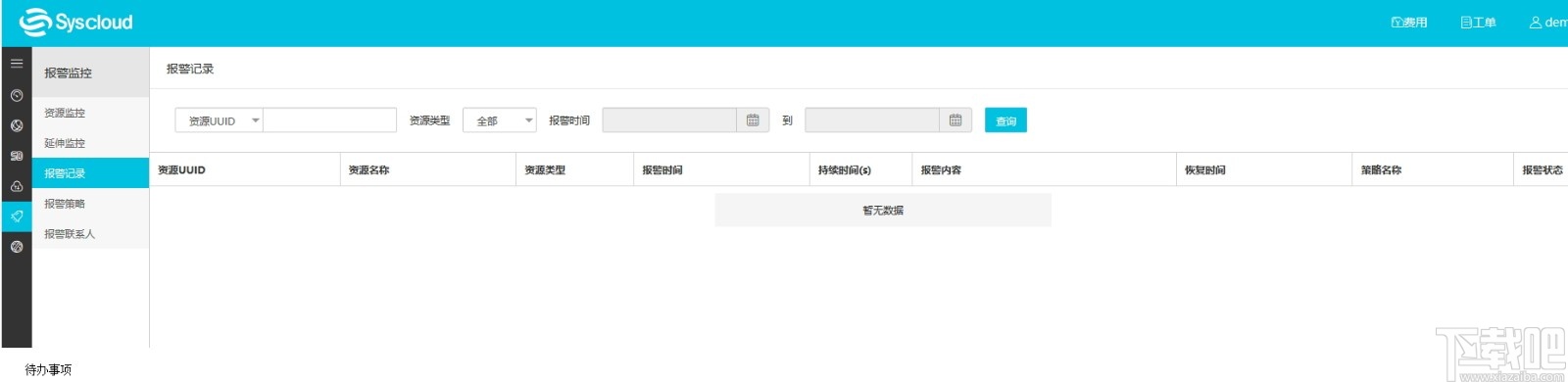The width and height of the screenshot is (1568, 382).
Task: Go to 资源监控 menu item
Action: click(x=90, y=113)
